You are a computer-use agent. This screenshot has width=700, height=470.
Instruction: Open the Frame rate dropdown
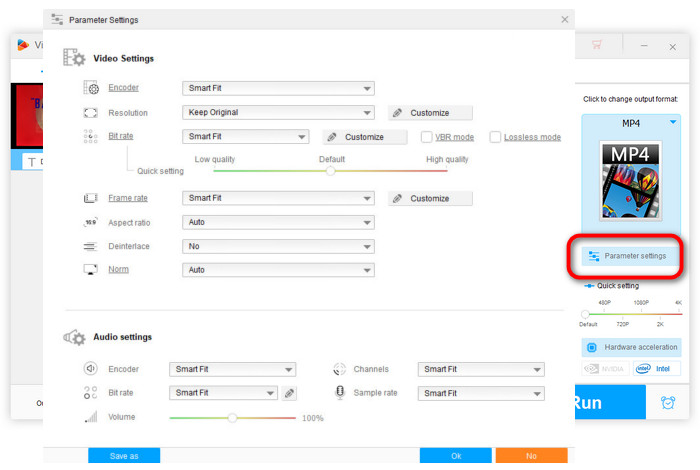point(278,198)
